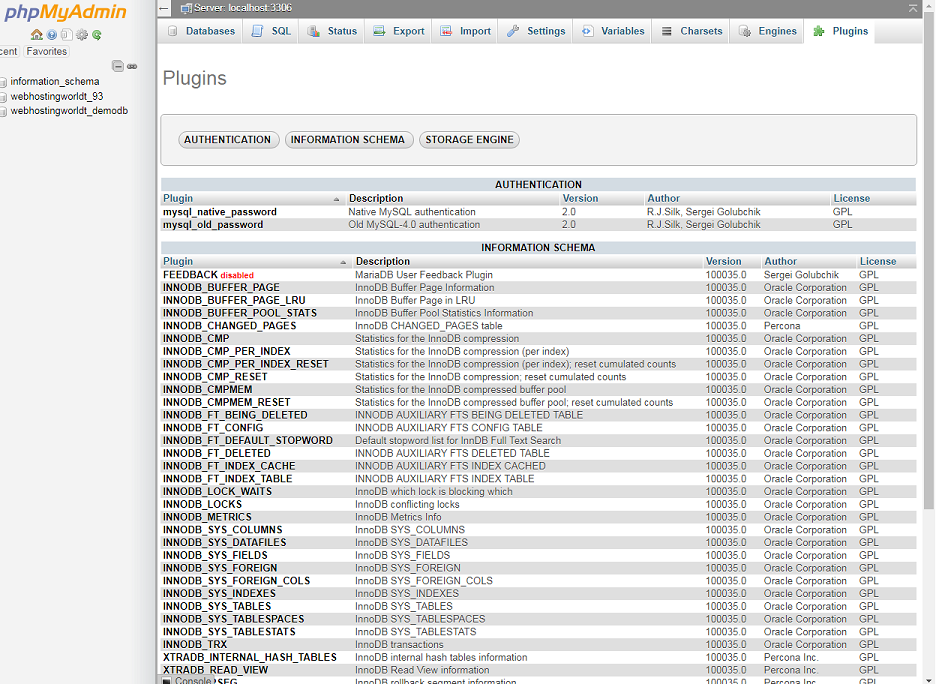The height and width of the screenshot is (684, 939).
Task: Open phpMyAdmin documentation help icon
Action: coord(52,35)
